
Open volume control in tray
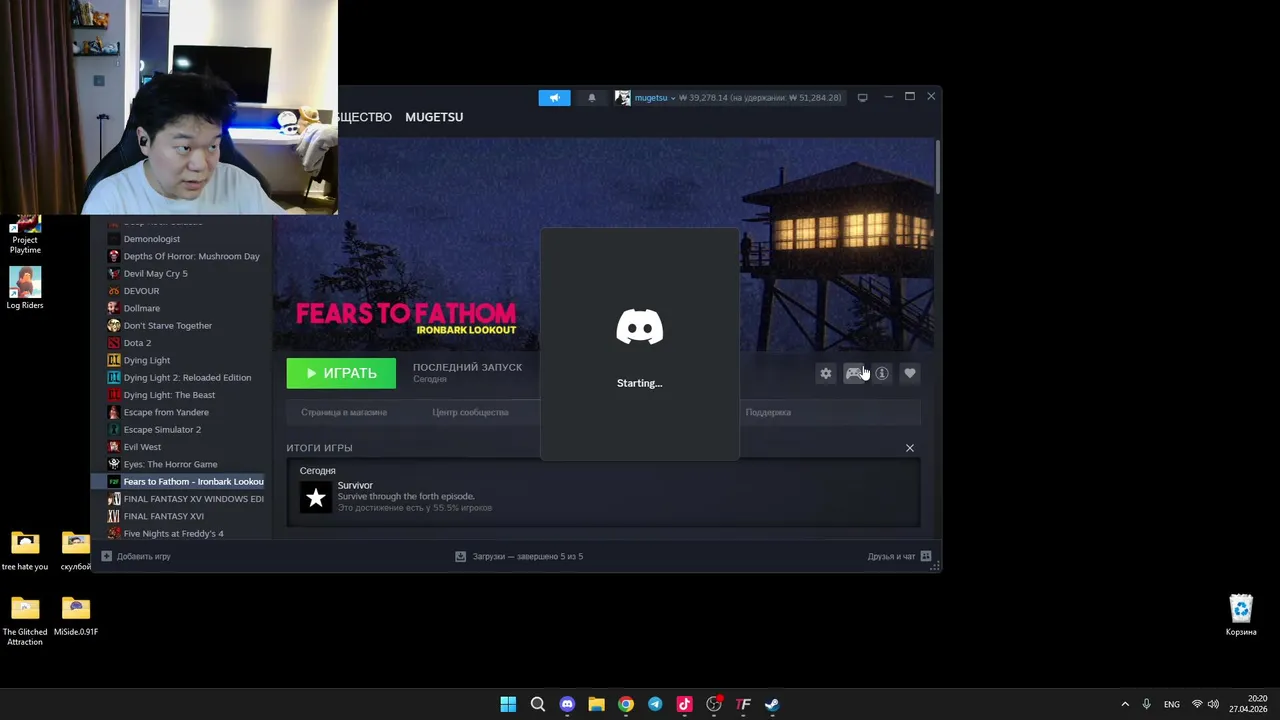click(1213, 704)
